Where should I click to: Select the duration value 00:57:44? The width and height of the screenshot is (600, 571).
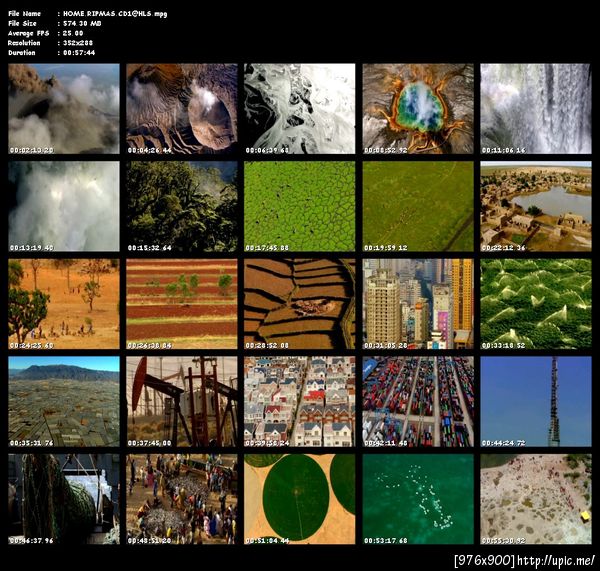79,53
